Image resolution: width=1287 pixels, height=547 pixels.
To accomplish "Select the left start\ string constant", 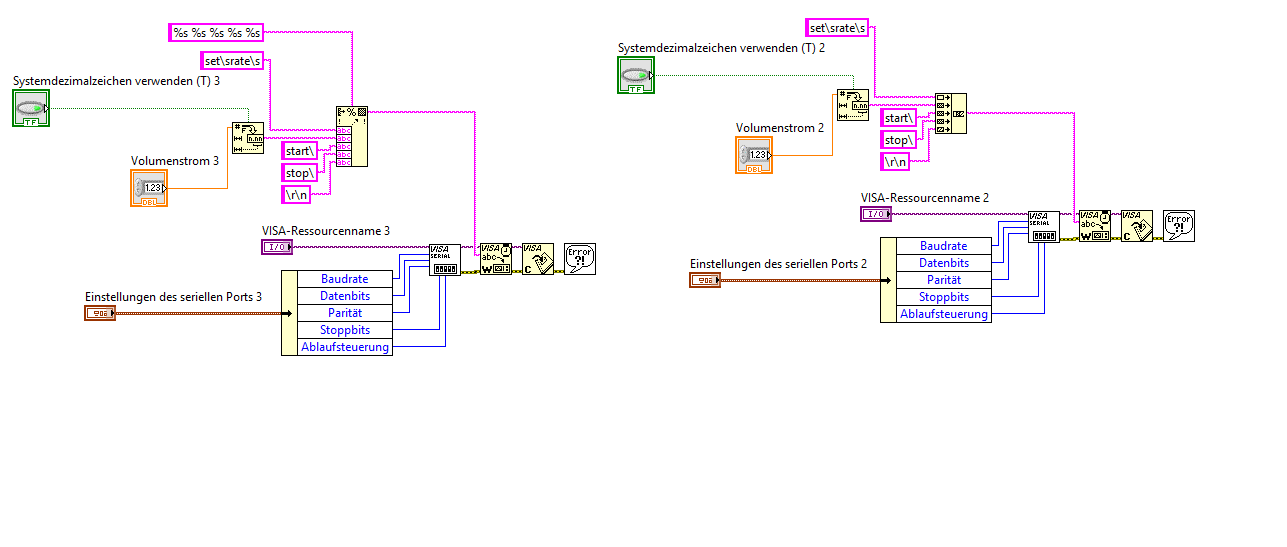I will (300, 151).
